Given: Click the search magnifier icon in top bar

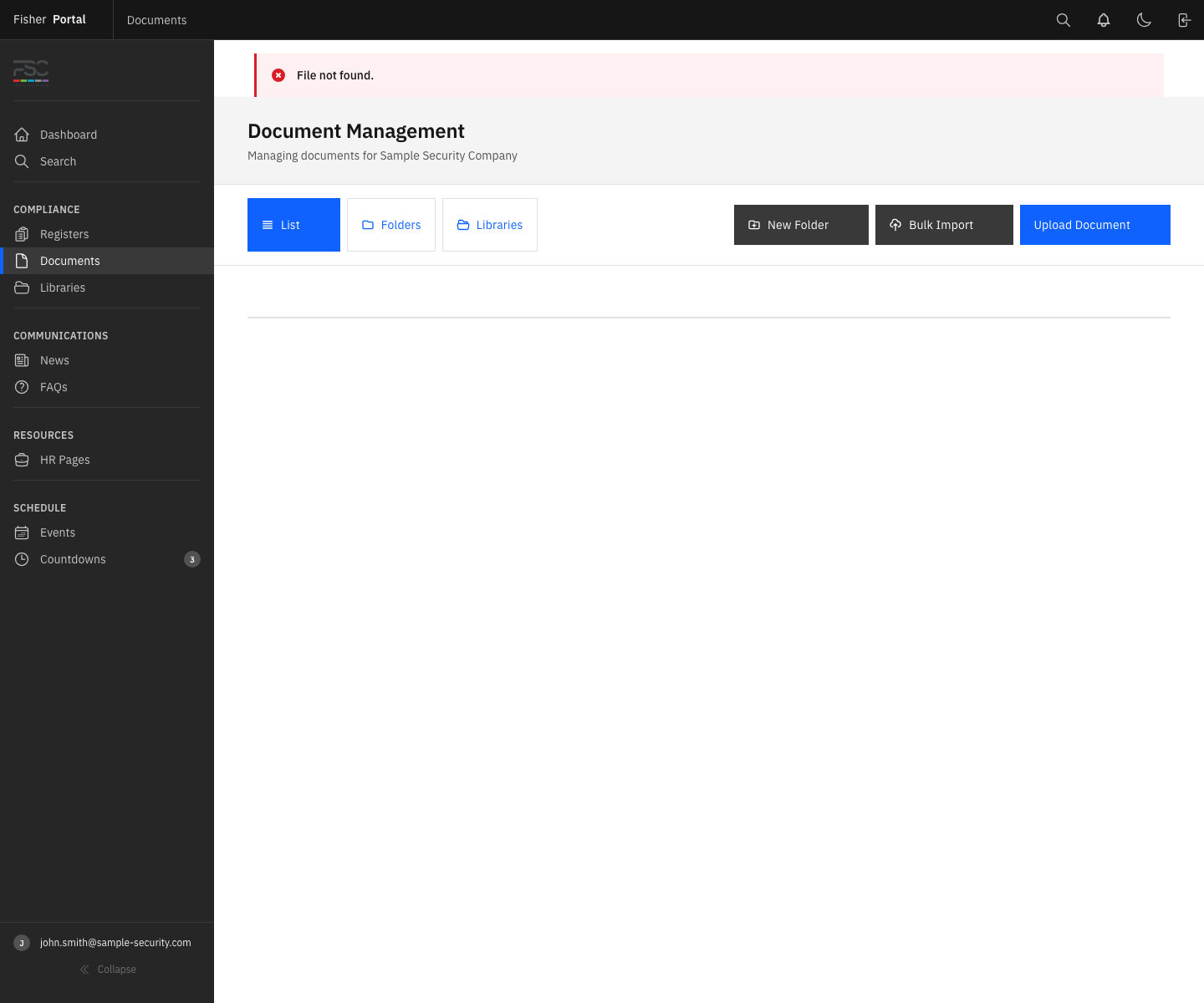Looking at the screenshot, I should pyautogui.click(x=1064, y=20).
